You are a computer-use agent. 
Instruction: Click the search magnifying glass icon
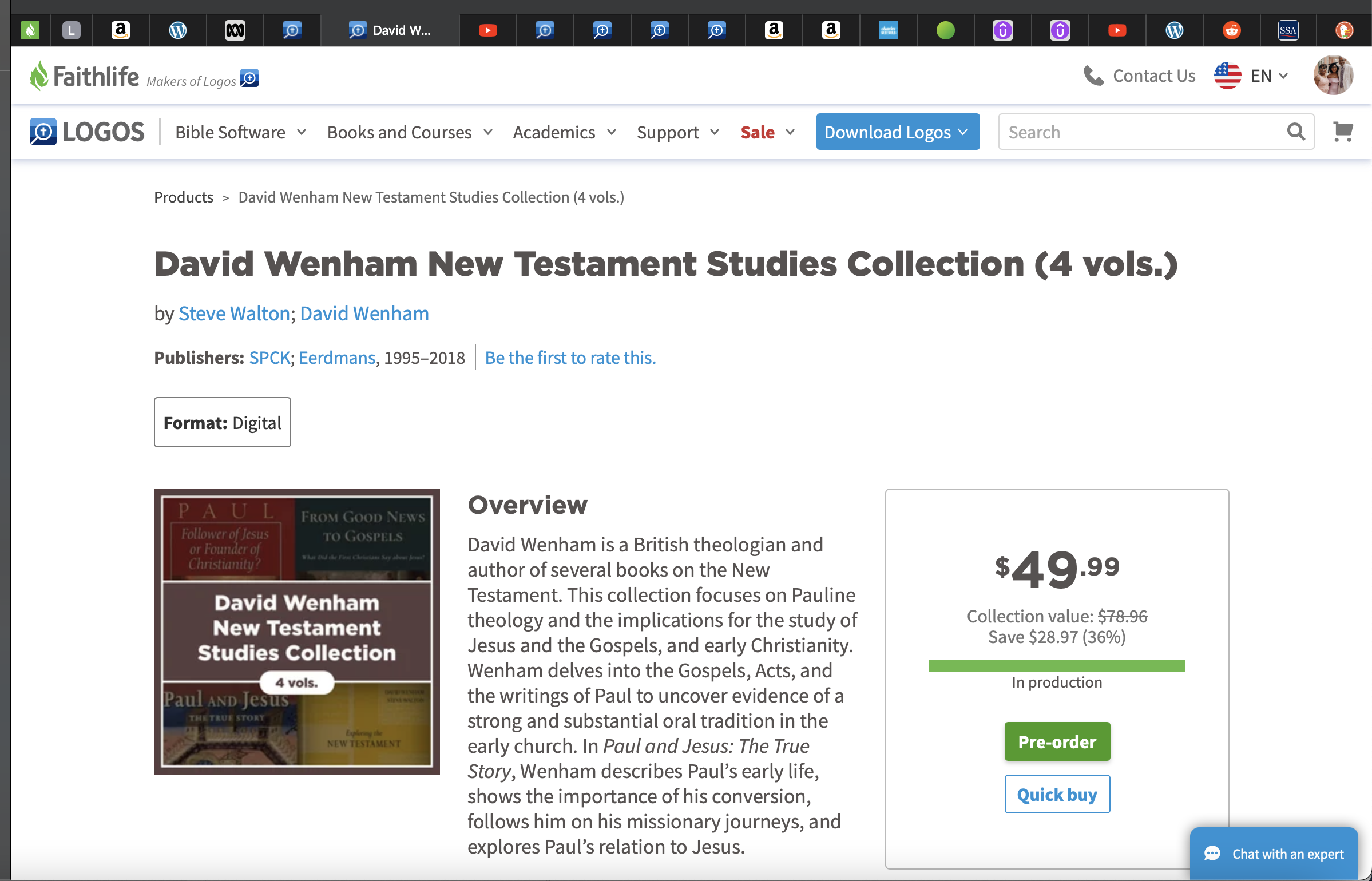(1295, 132)
